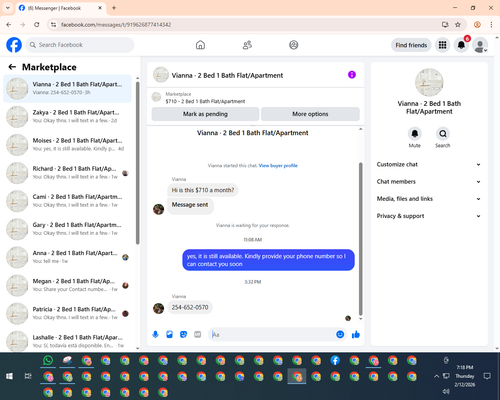Mute this chat with bell icon
The width and height of the screenshot is (500, 400).
[x=415, y=134]
